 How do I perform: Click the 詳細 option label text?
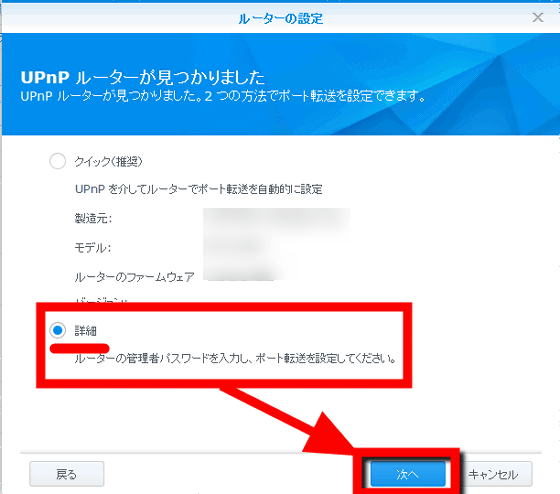(85, 331)
